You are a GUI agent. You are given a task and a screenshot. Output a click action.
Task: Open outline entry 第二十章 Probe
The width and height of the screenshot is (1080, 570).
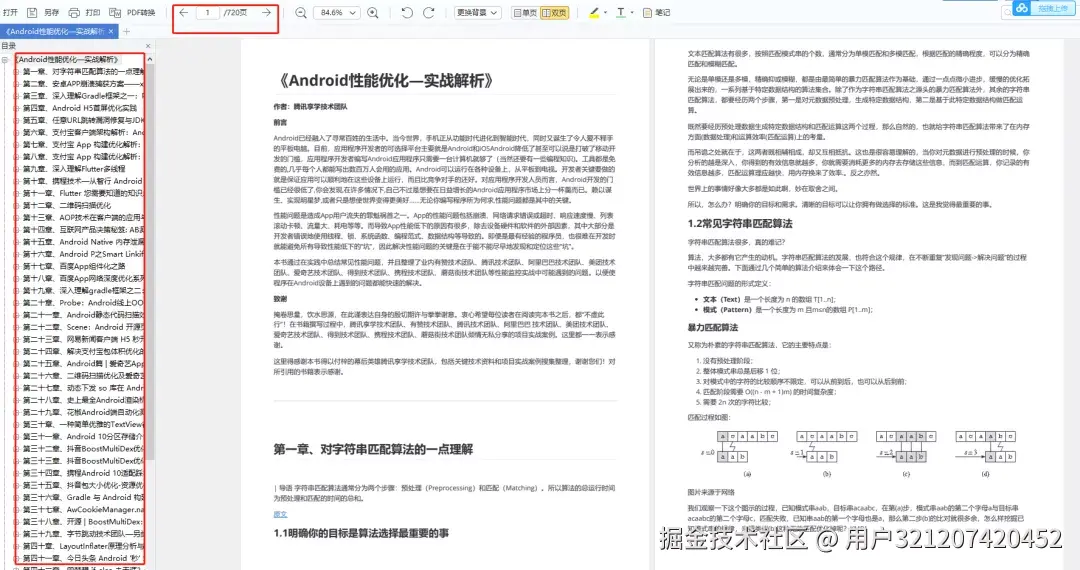tap(83, 303)
